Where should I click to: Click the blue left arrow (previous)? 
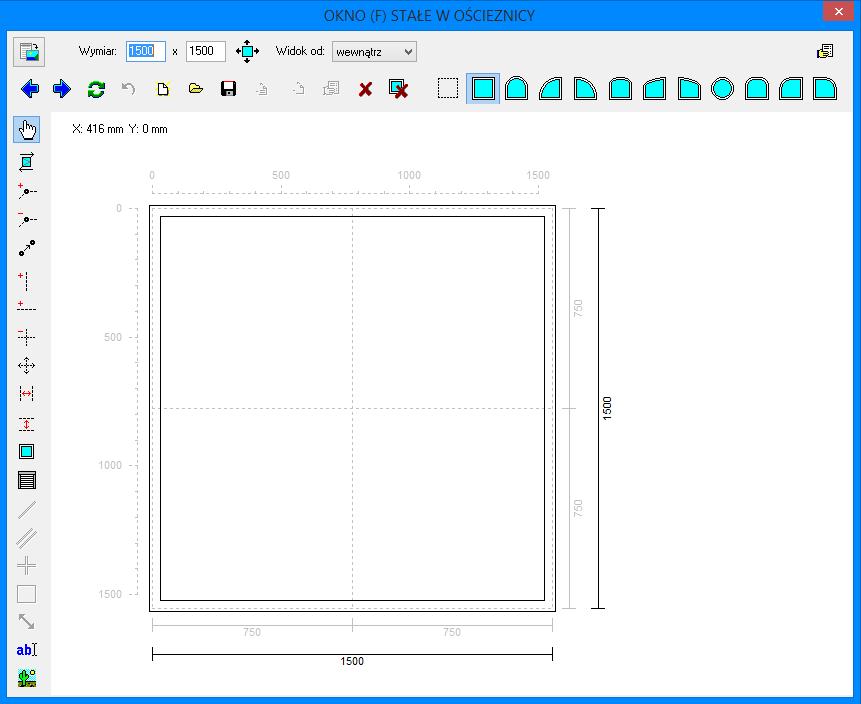pos(30,88)
